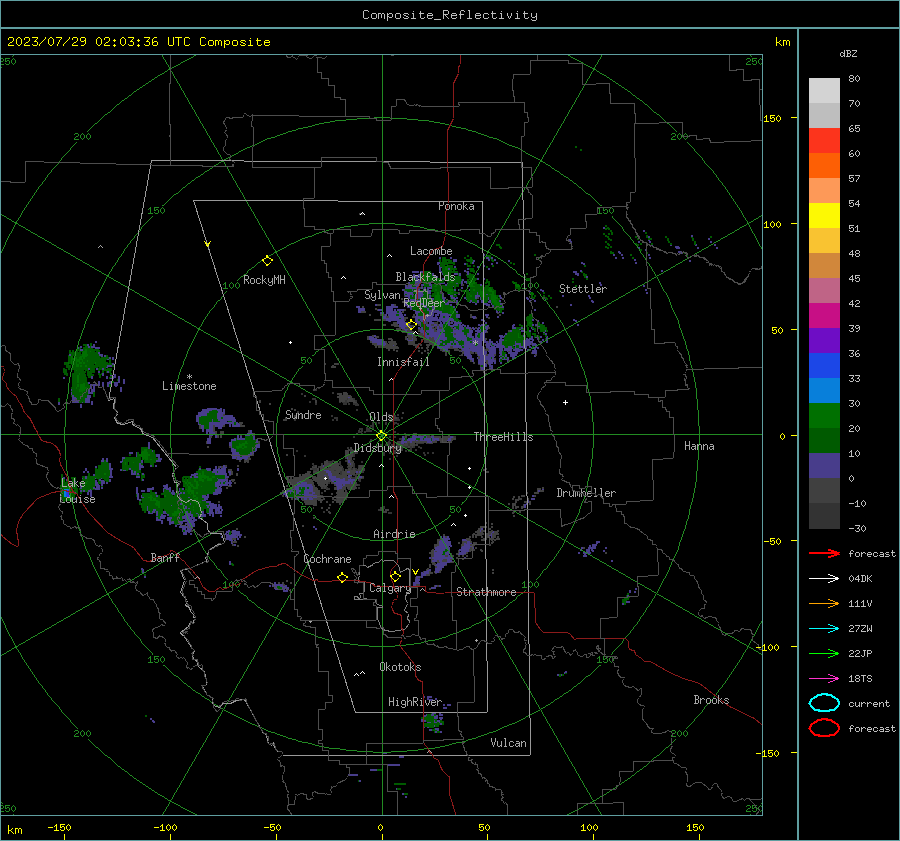This screenshot has width=900, height=841.
Task: Select the orange 57-60 dBZ swatch
Action: pyautogui.click(x=824, y=165)
